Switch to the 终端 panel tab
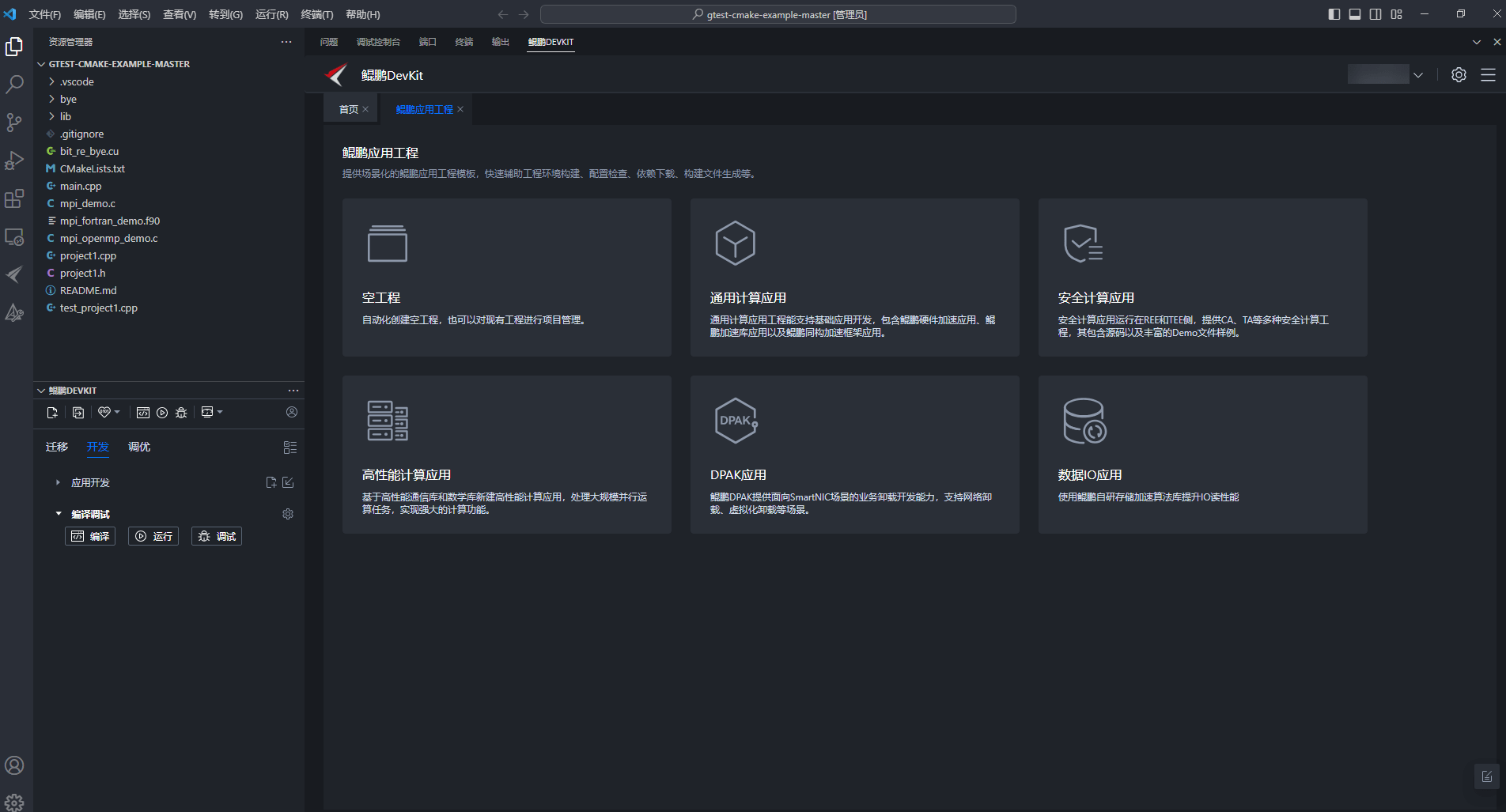 coord(464,42)
